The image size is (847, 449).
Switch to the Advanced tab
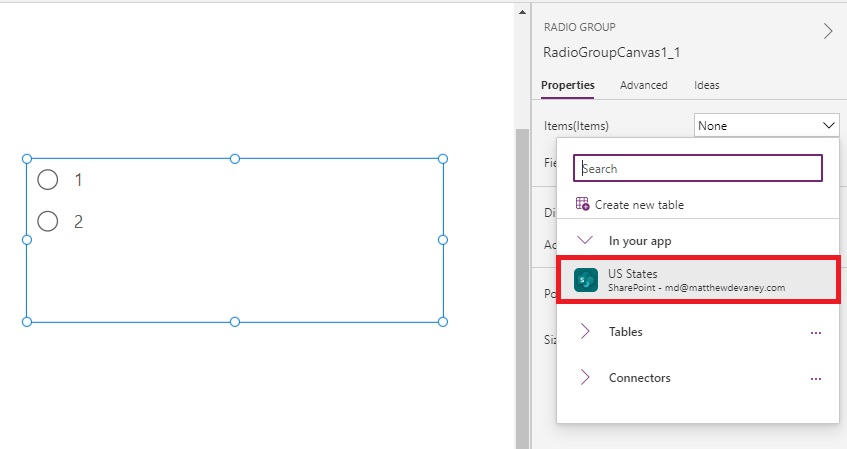tap(643, 85)
